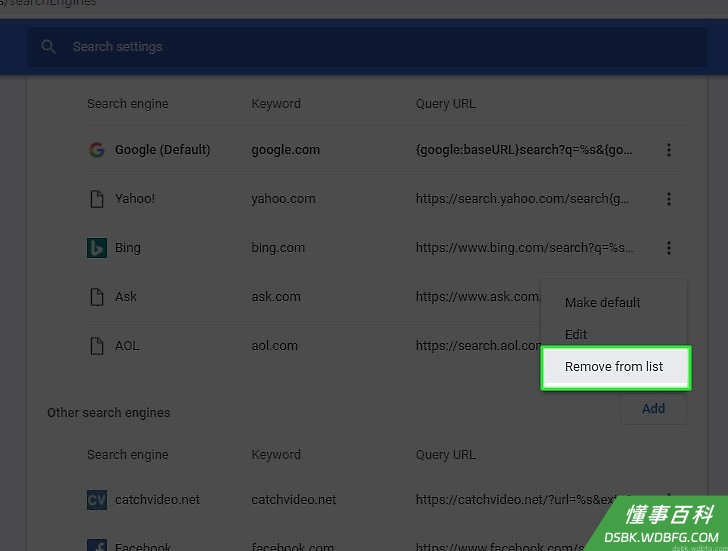Click the lower Query URL header under Other
This screenshot has width=728, height=551.
coord(446,455)
